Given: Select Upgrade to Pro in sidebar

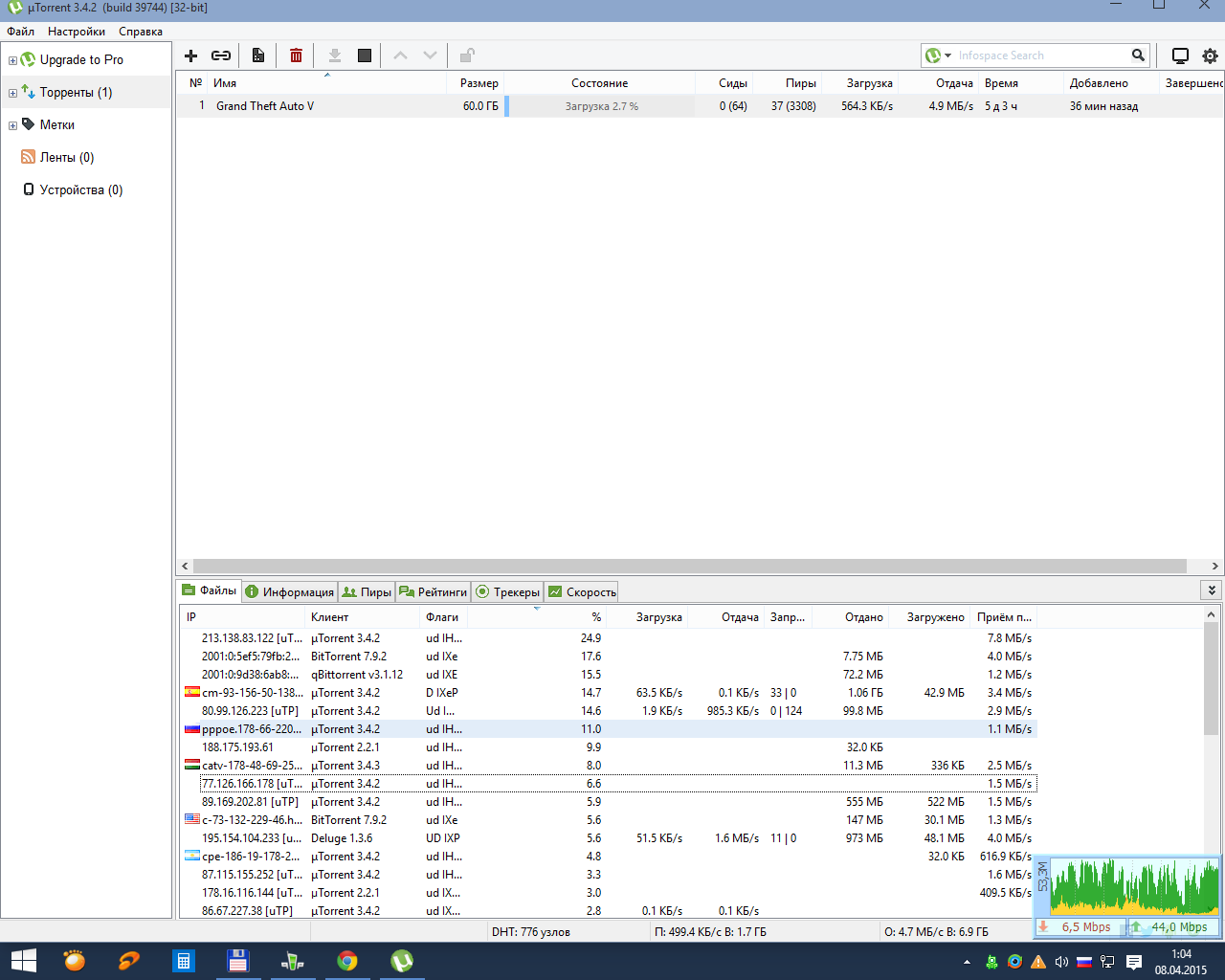Looking at the screenshot, I should pos(81,59).
